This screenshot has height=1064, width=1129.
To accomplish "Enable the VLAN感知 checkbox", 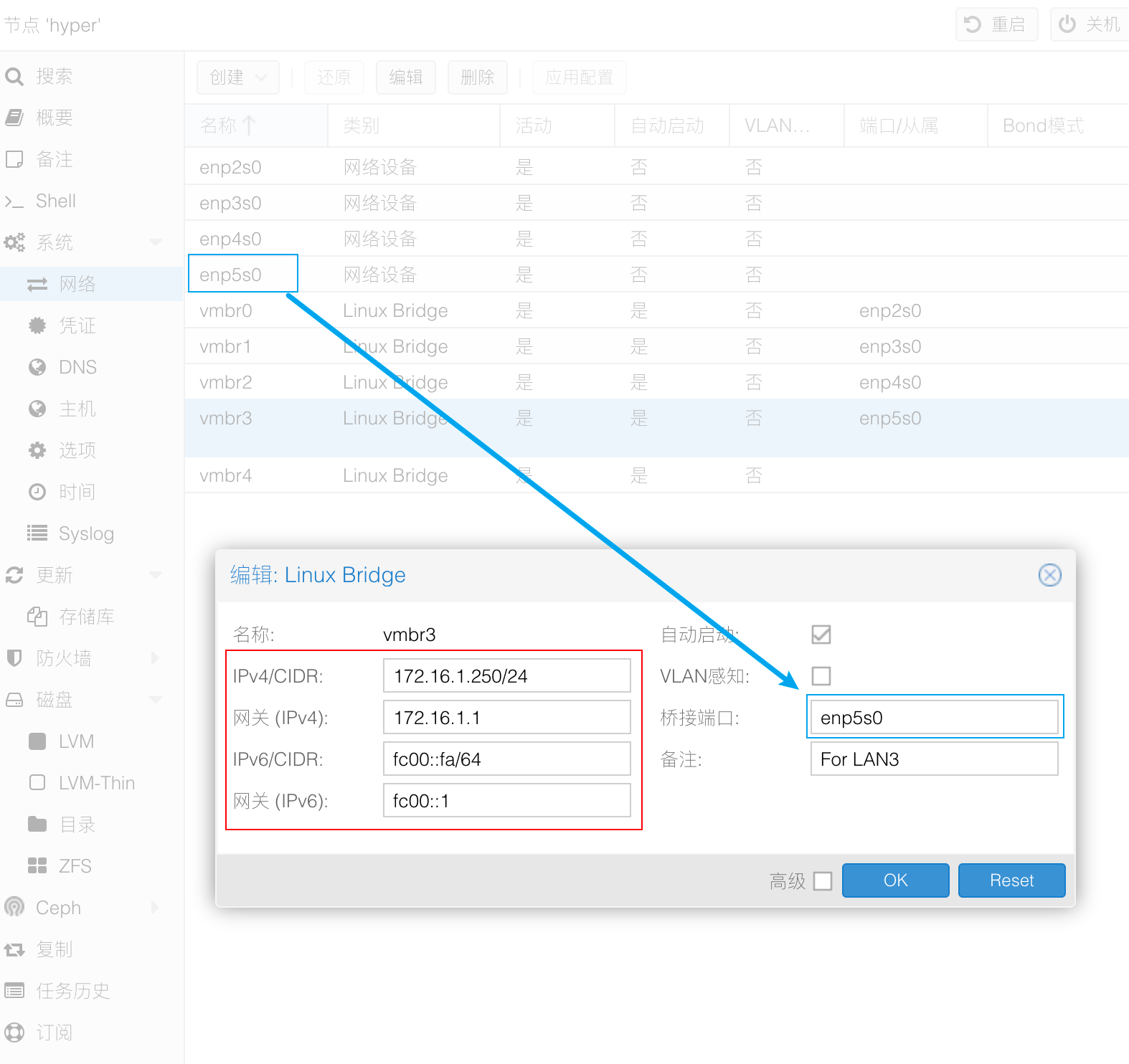I will pos(821,676).
